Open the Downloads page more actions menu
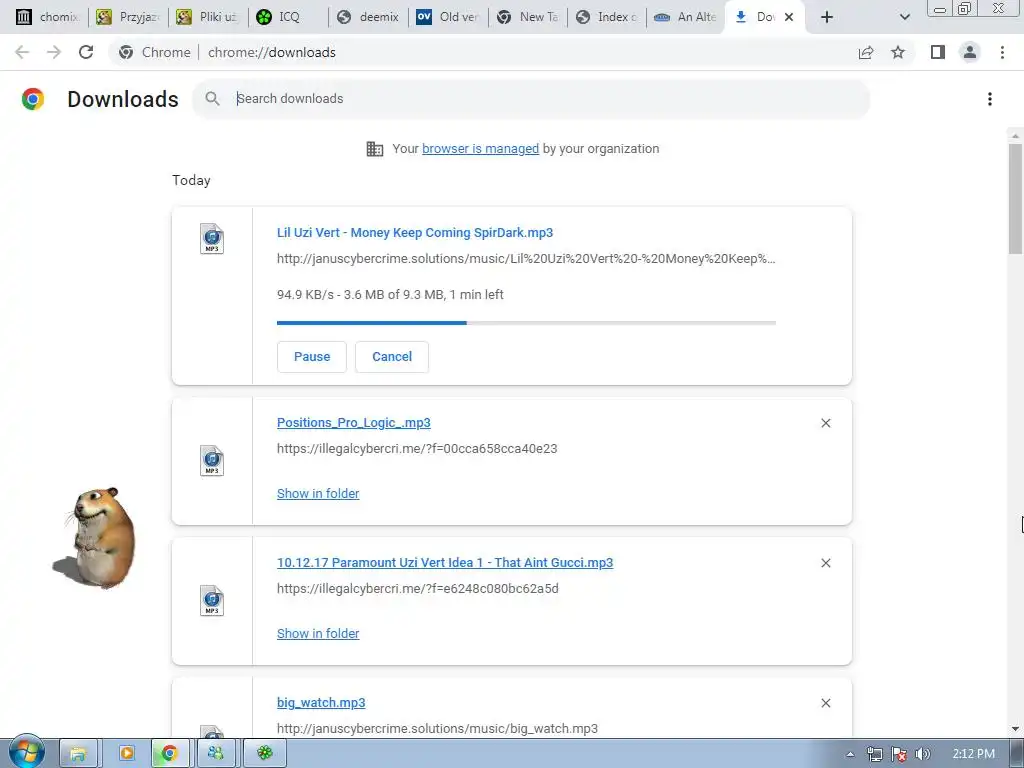The image size is (1024, 768). (990, 99)
